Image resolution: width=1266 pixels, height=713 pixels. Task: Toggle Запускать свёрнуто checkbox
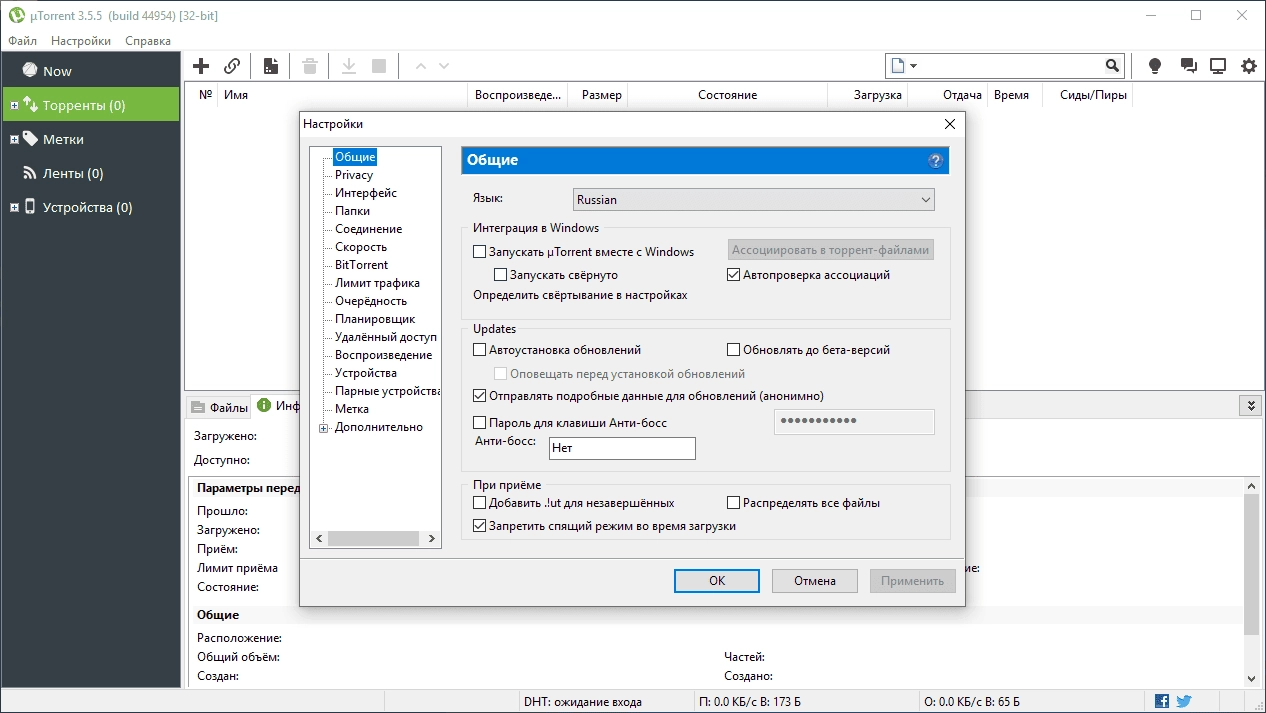(x=501, y=274)
